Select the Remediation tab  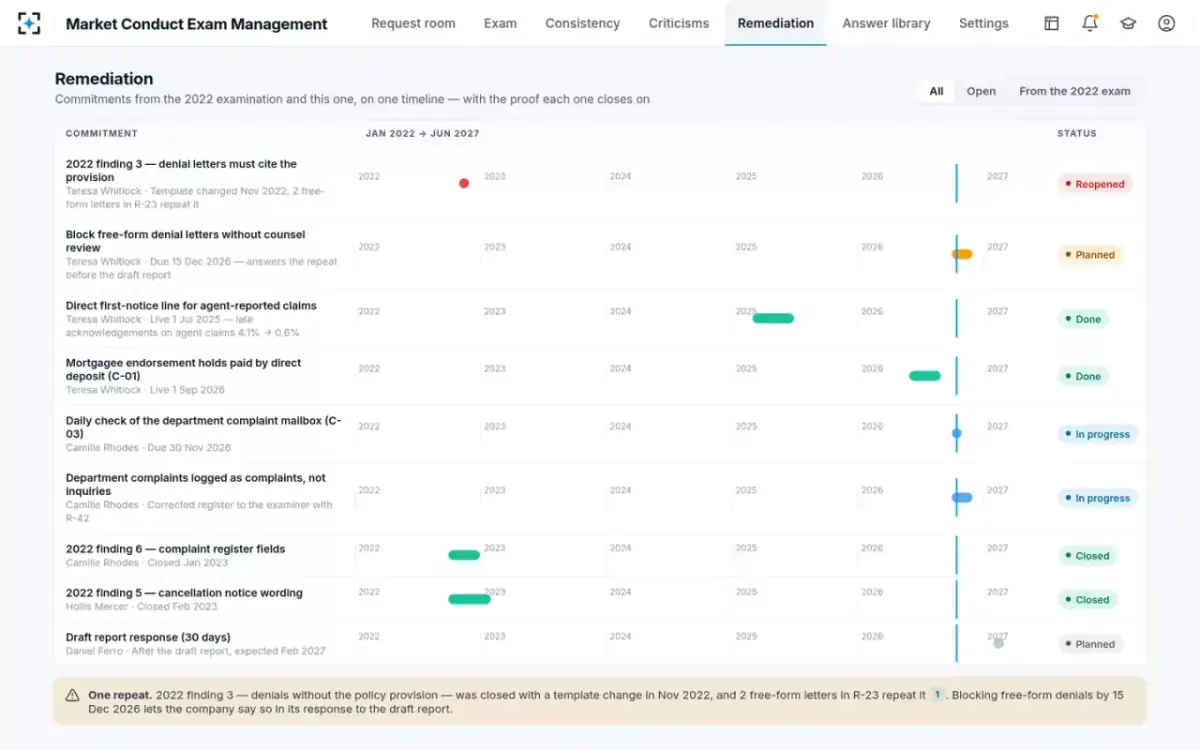[776, 23]
